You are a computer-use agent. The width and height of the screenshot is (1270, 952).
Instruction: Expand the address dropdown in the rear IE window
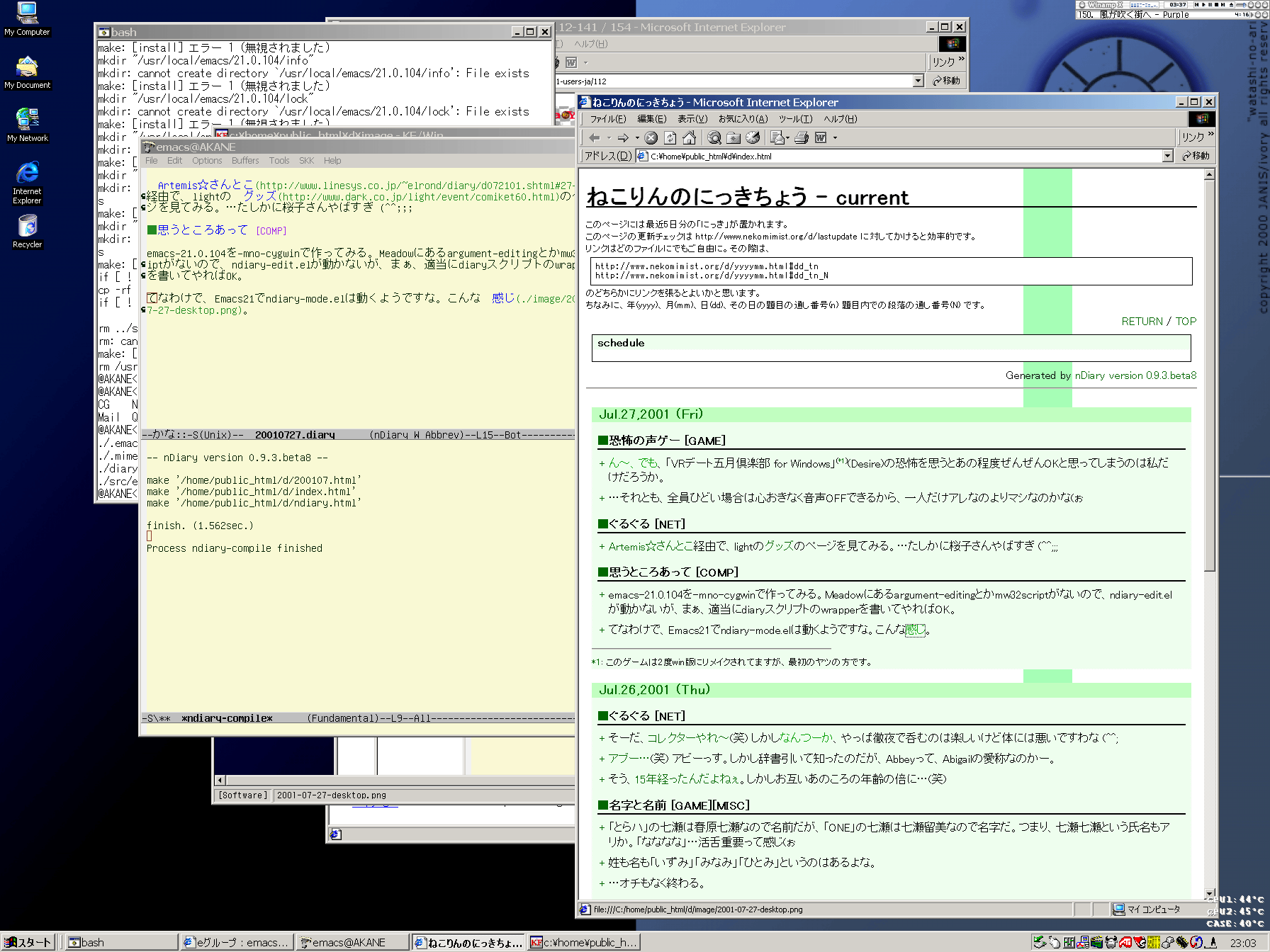pos(918,81)
